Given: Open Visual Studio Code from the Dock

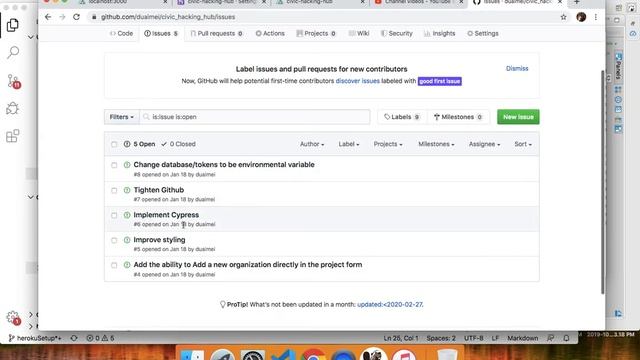Looking at the screenshot, I should click(x=283, y=356).
